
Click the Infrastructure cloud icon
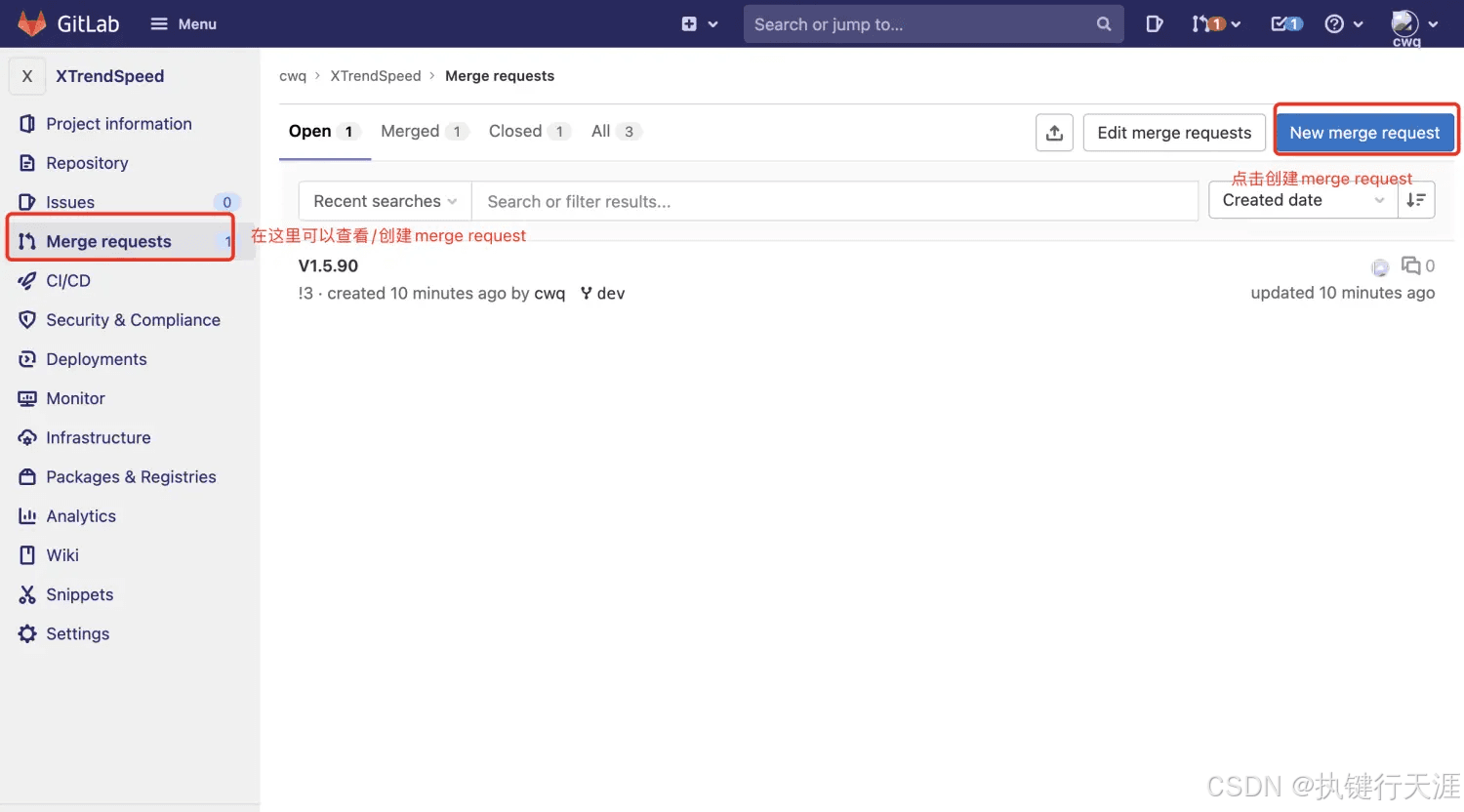pyautogui.click(x=27, y=437)
